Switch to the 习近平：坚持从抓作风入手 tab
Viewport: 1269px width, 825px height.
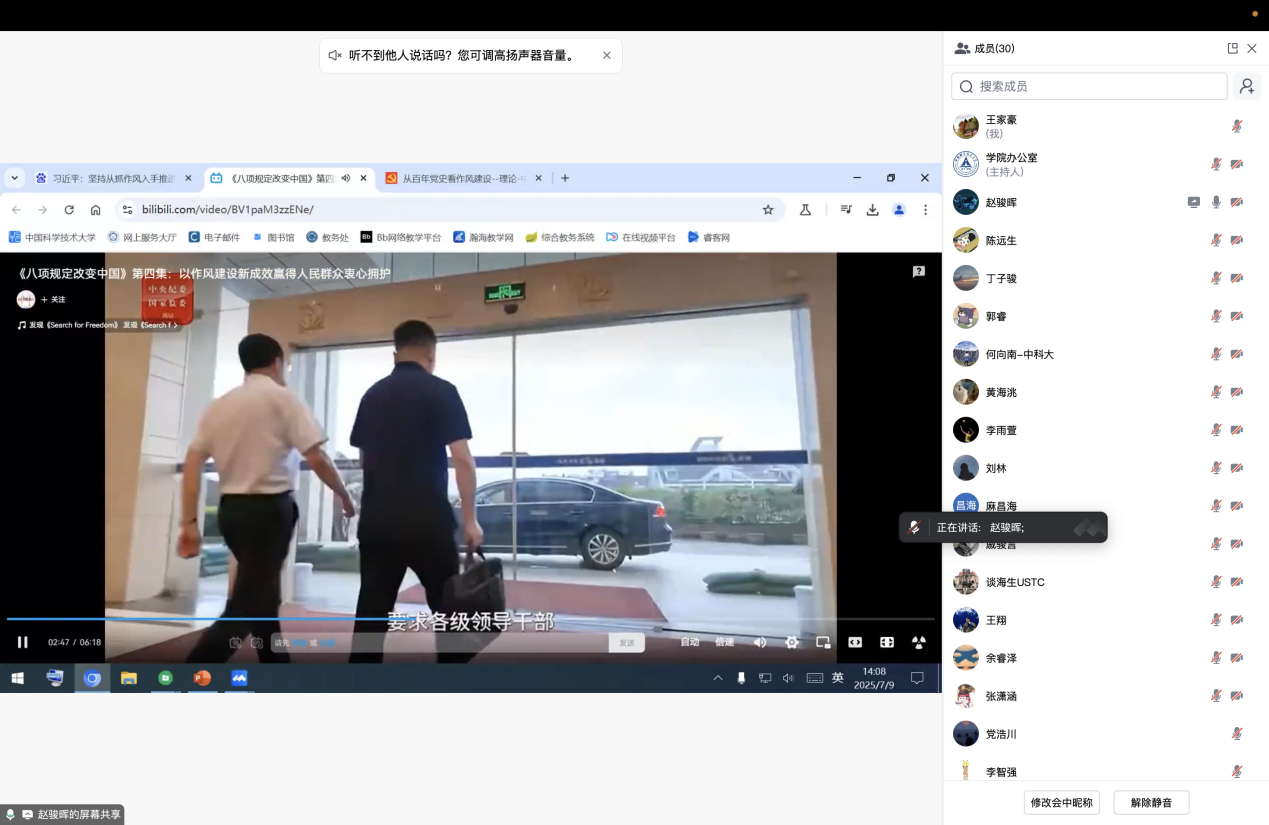114,178
